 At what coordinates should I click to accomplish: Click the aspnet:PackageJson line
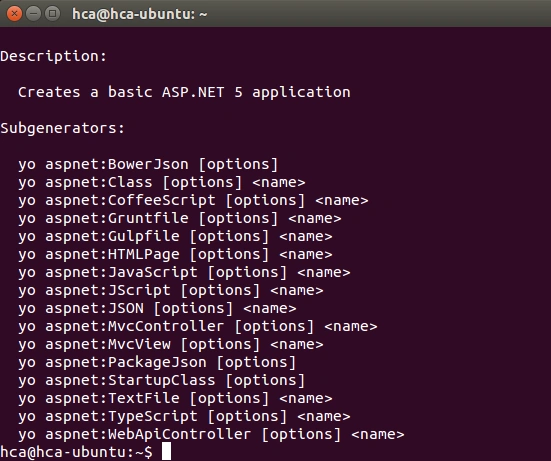(x=157, y=363)
